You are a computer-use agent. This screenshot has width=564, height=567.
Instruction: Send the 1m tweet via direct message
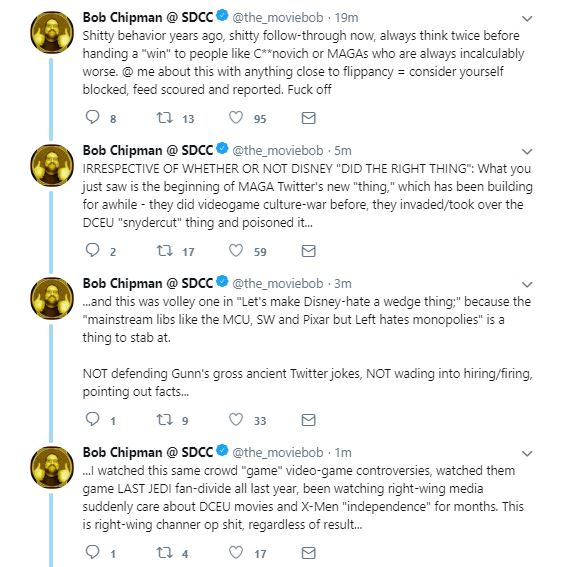pyautogui.click(x=308, y=553)
